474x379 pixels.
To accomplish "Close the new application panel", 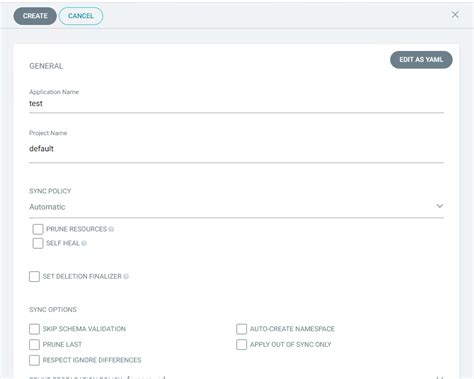I will pyautogui.click(x=455, y=15).
